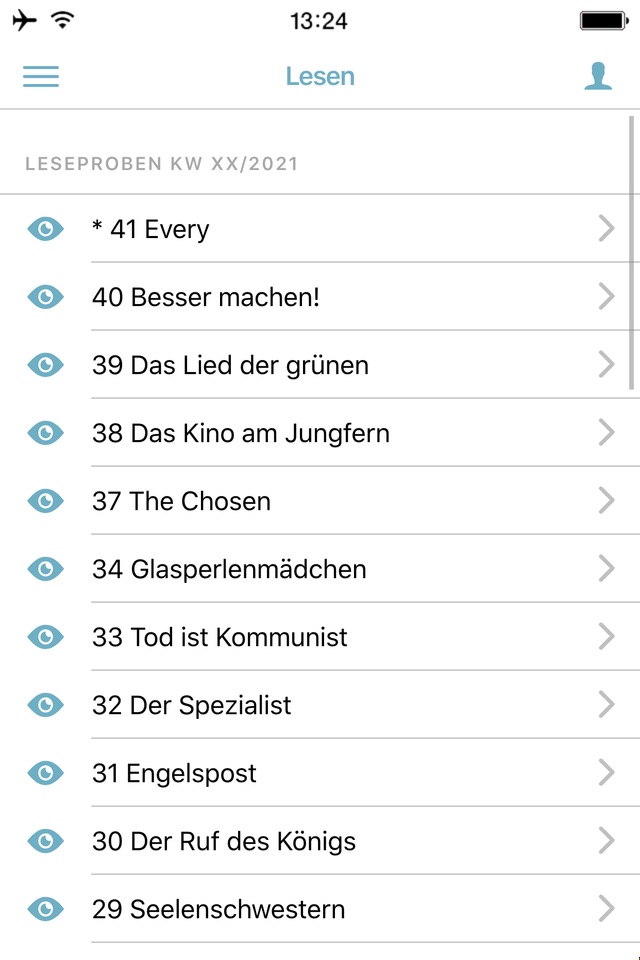Expand the Seelenschwestern chevron arrow
Image resolution: width=640 pixels, height=960 pixels.
[606, 909]
